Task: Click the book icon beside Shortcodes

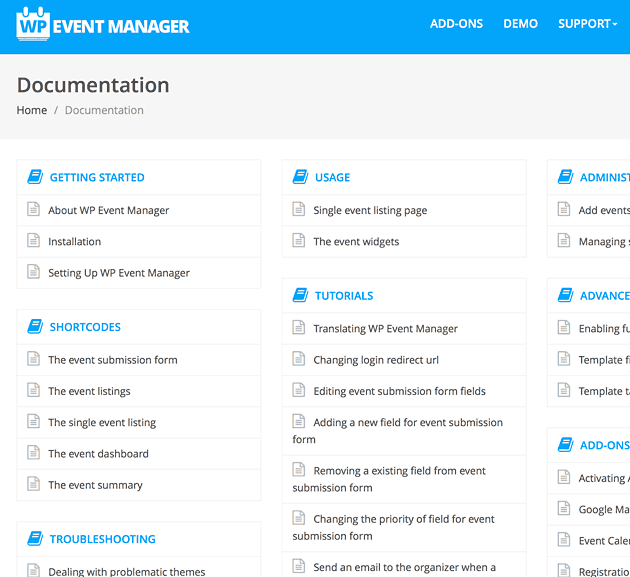Action: point(35,326)
